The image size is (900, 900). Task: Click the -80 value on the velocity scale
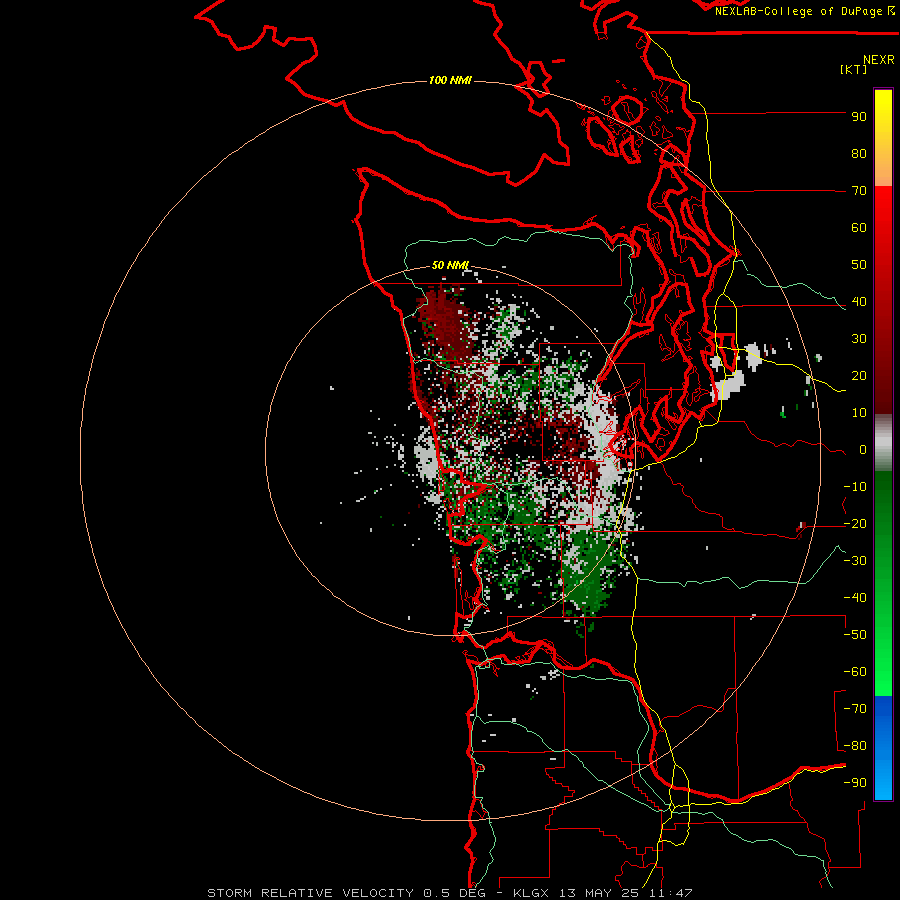pyautogui.click(x=855, y=746)
